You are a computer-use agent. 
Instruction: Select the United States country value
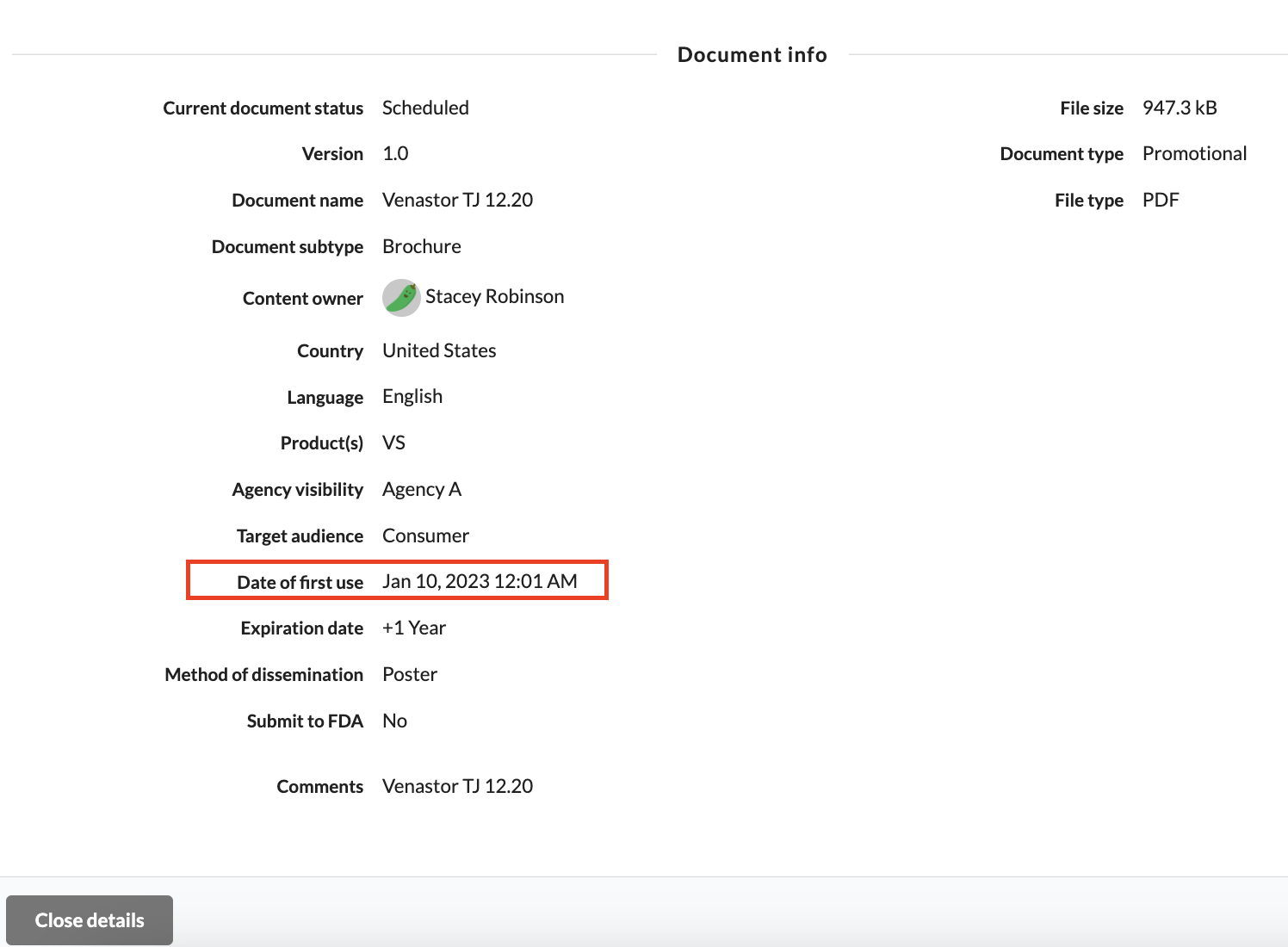coord(439,350)
